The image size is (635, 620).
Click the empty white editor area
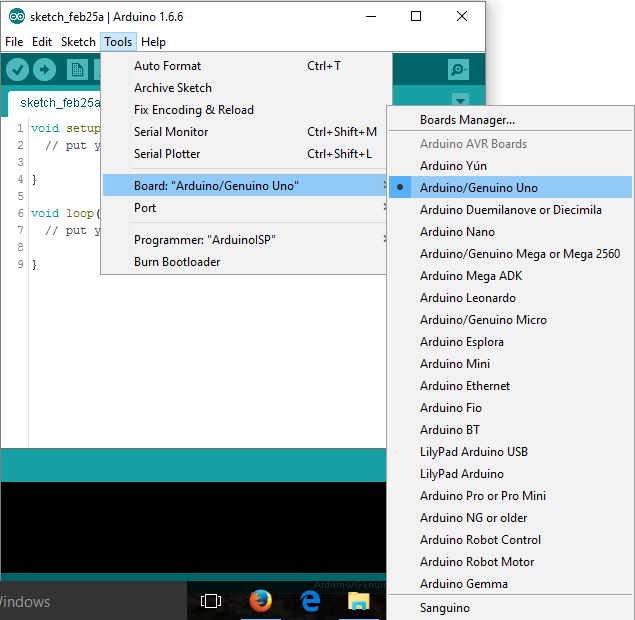[207, 360]
